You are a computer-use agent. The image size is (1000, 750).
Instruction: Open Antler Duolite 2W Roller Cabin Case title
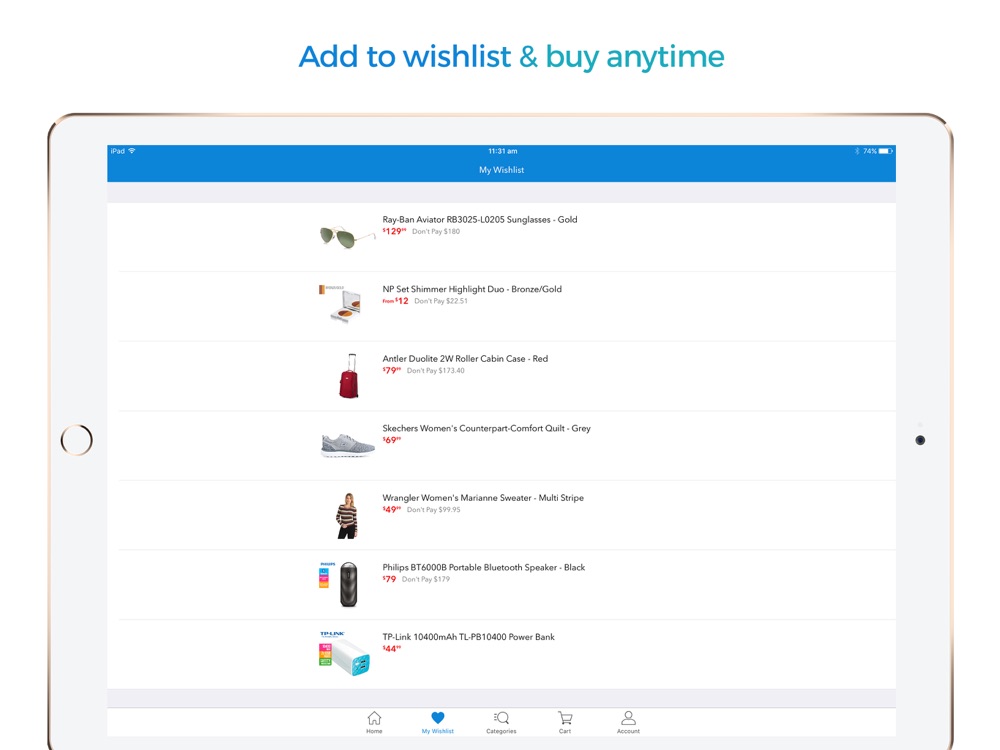(465, 358)
